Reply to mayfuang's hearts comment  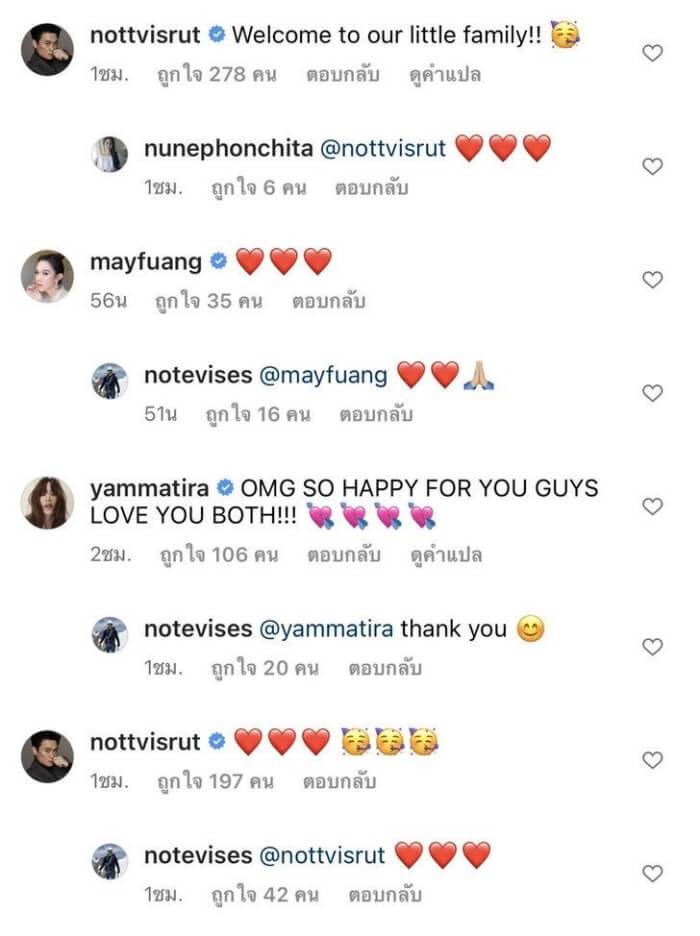click(326, 301)
